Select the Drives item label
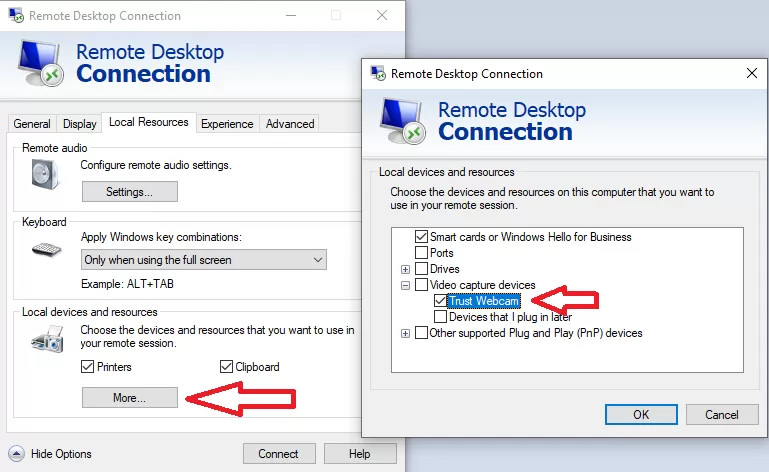This screenshot has width=769, height=472. [445, 269]
